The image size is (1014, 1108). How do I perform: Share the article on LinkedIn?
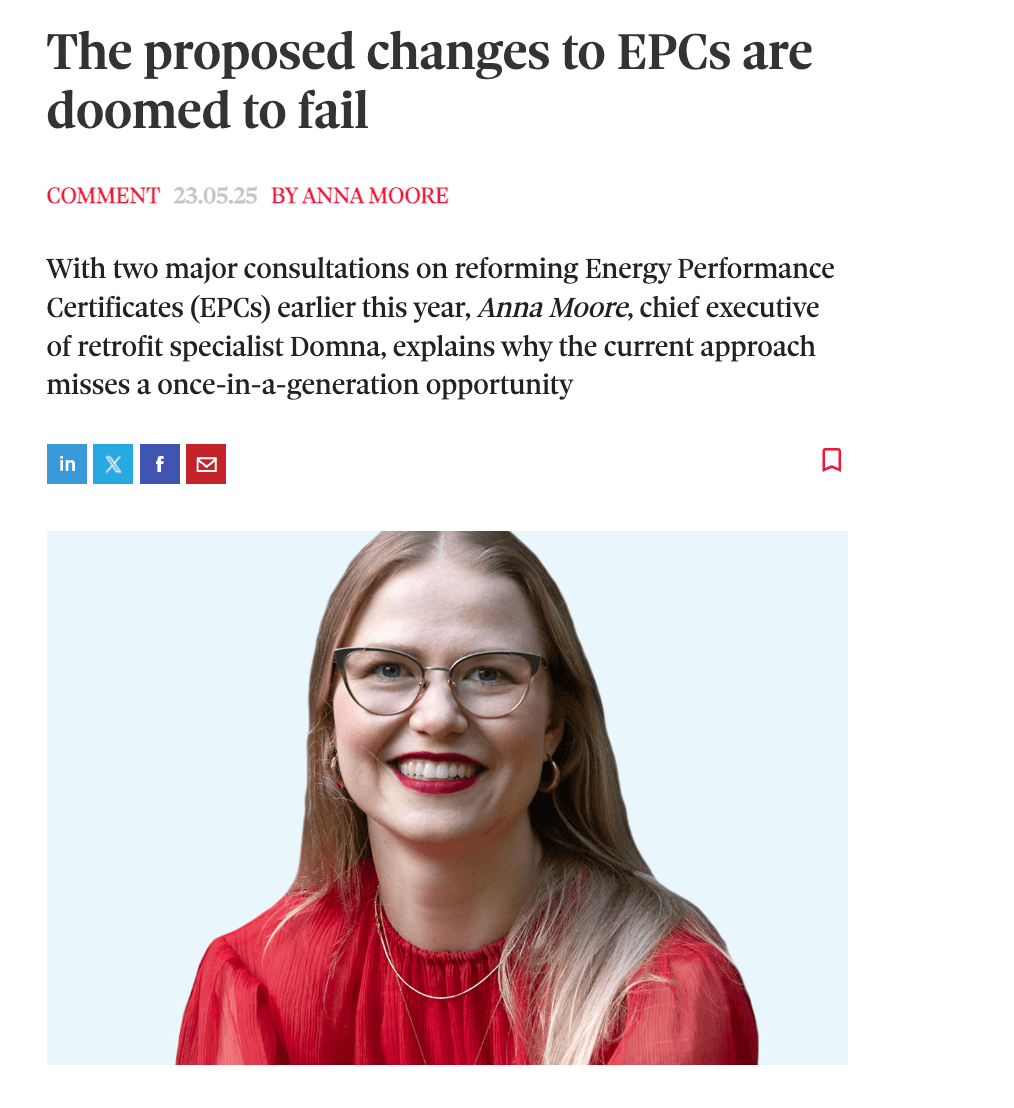[x=67, y=464]
